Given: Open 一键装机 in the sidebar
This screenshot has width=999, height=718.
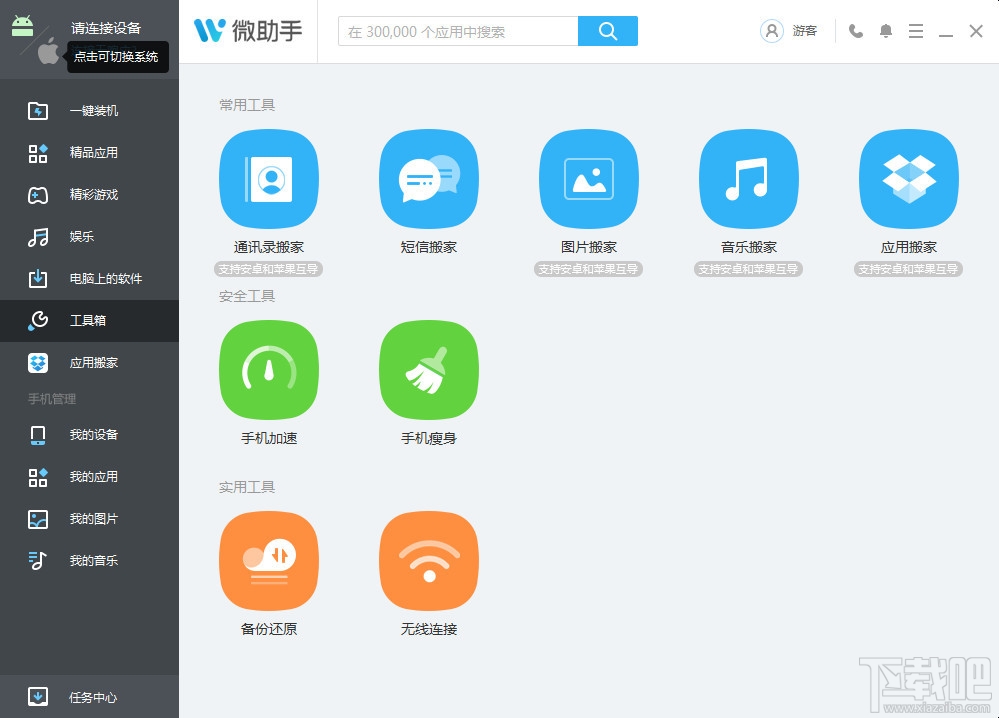Looking at the screenshot, I should (89, 111).
